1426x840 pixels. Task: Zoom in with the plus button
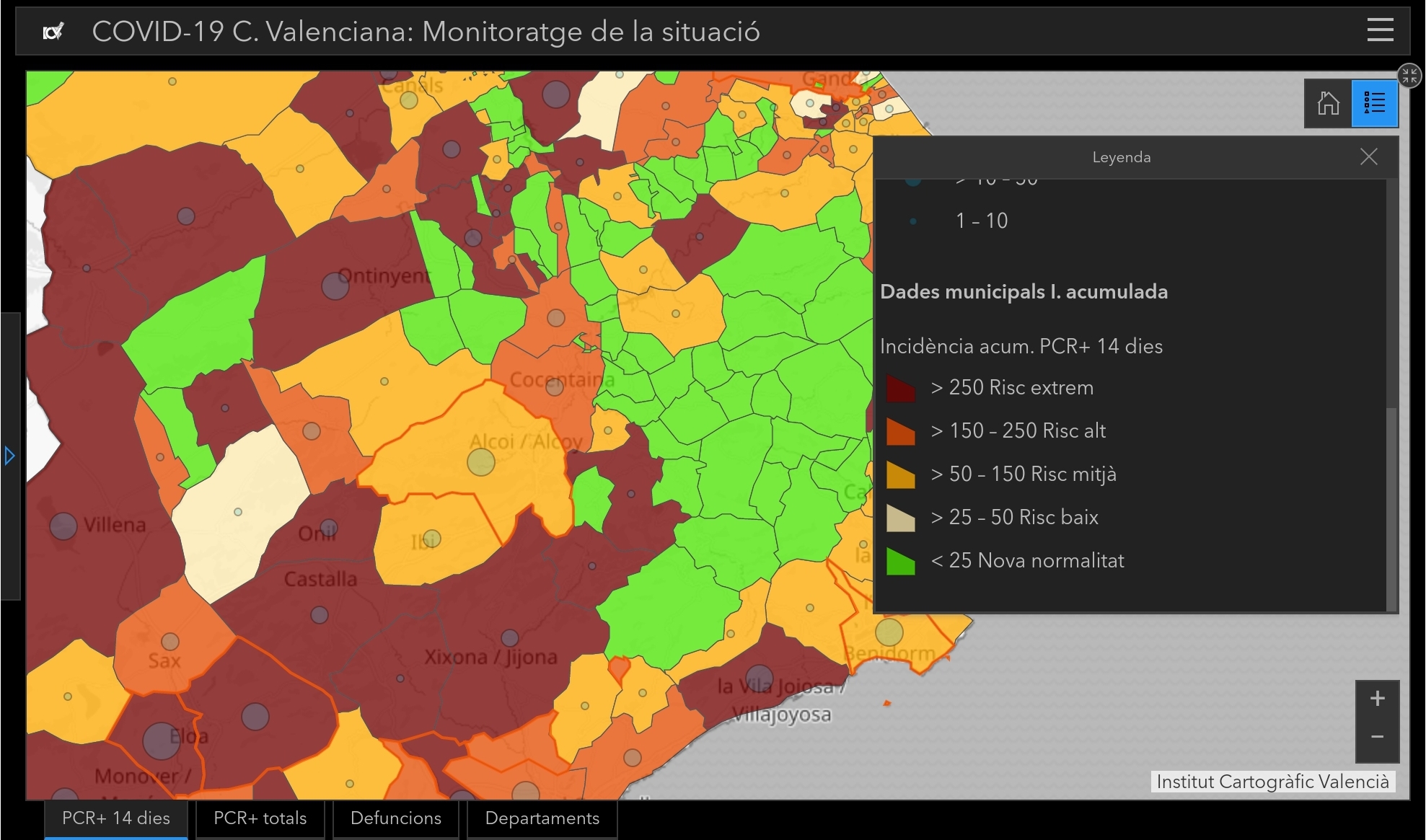click(1377, 699)
